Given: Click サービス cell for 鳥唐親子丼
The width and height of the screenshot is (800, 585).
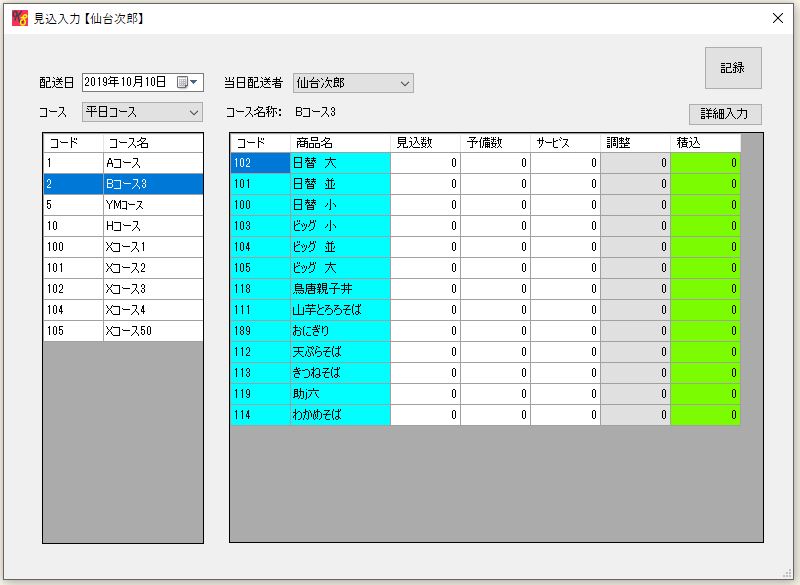Looking at the screenshot, I should [565, 289].
